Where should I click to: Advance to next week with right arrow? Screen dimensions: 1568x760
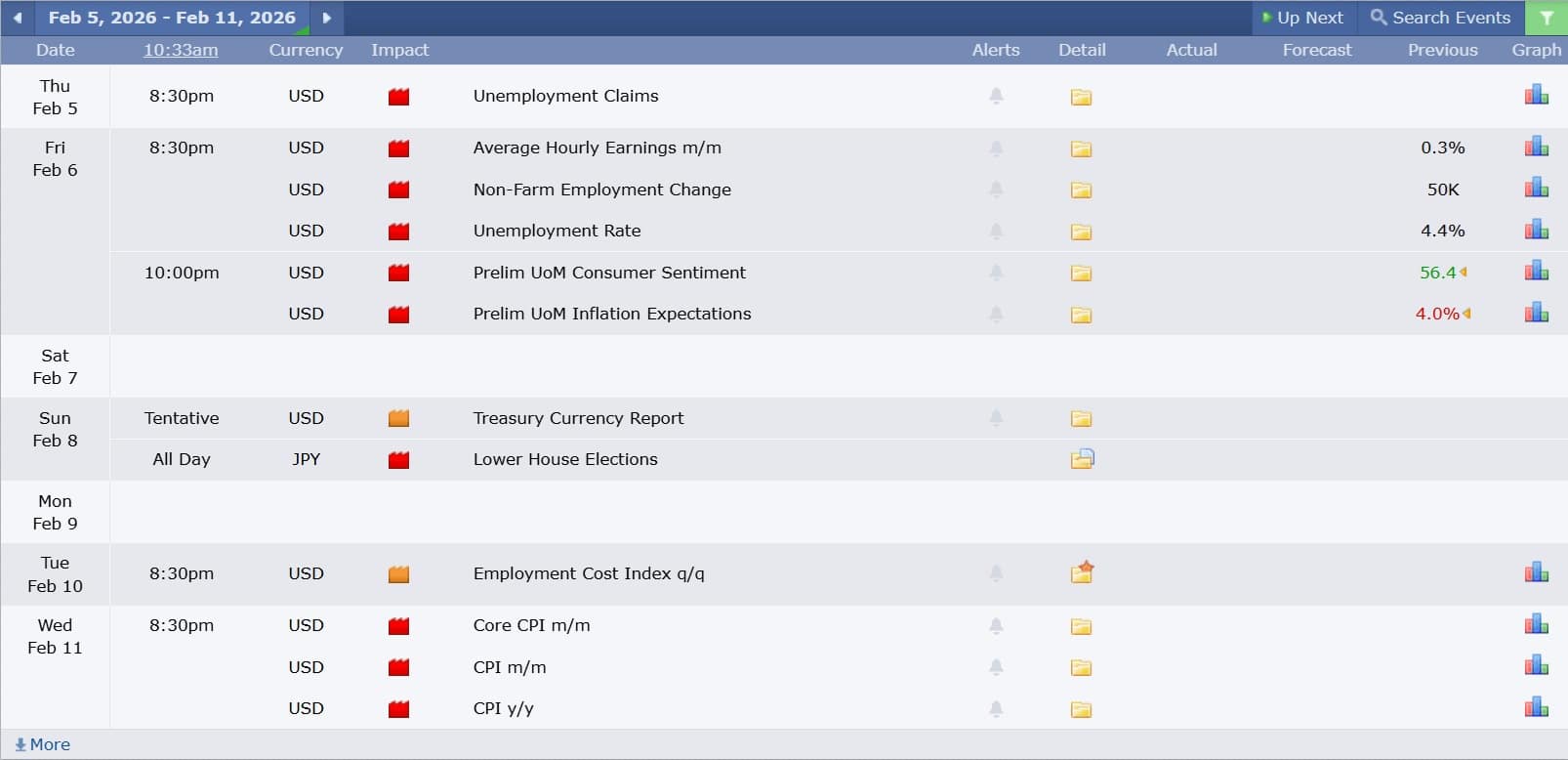pyautogui.click(x=327, y=18)
